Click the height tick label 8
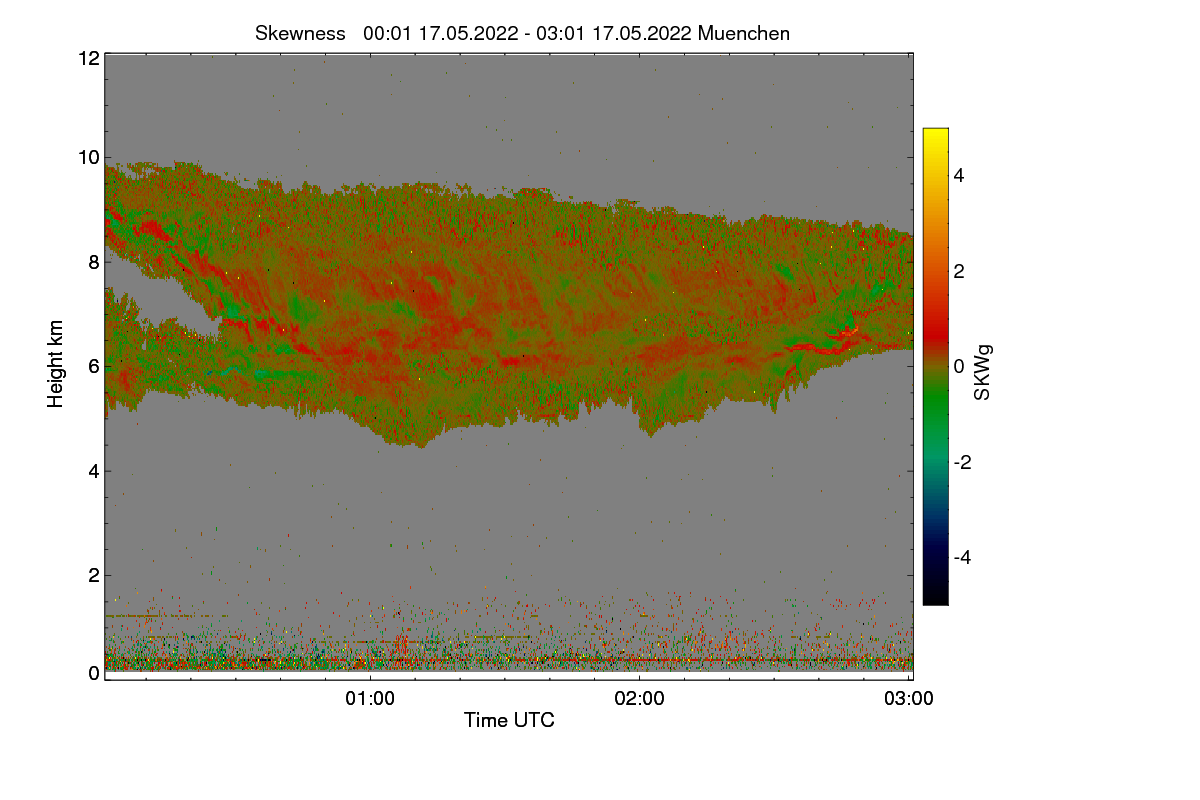Screen dimensions: 1200x800 [93, 262]
